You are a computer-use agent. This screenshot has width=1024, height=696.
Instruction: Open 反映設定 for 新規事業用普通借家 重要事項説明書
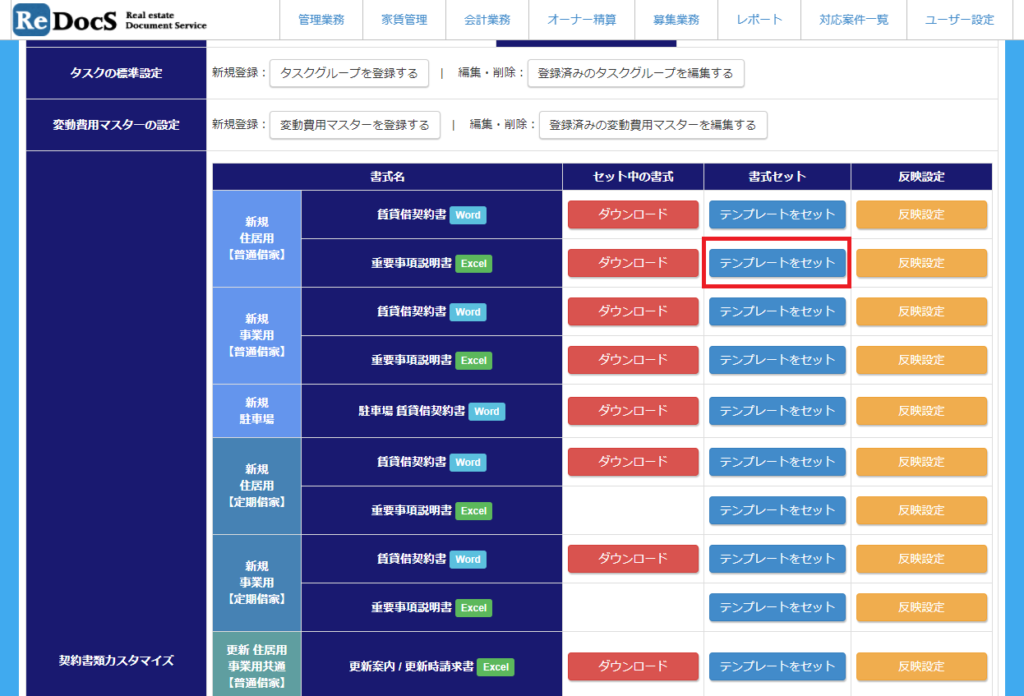(921, 360)
